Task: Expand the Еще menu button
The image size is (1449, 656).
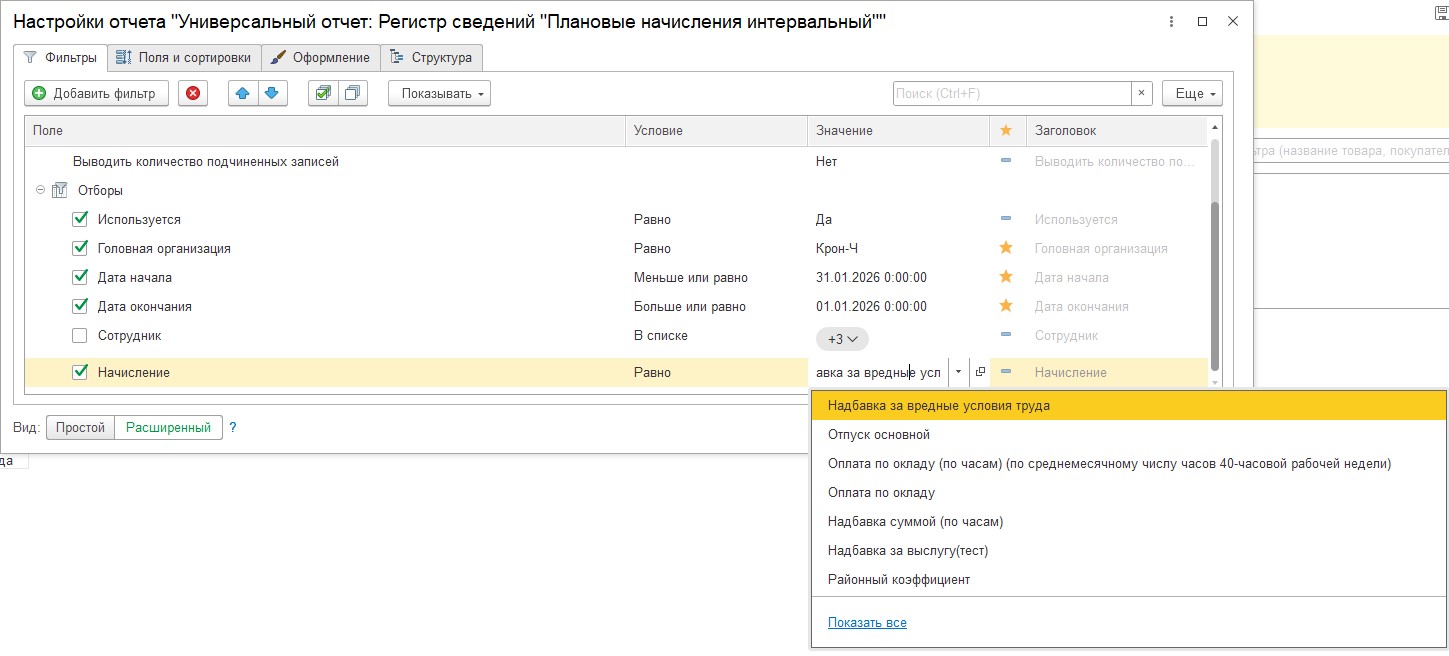Action: pos(1192,93)
